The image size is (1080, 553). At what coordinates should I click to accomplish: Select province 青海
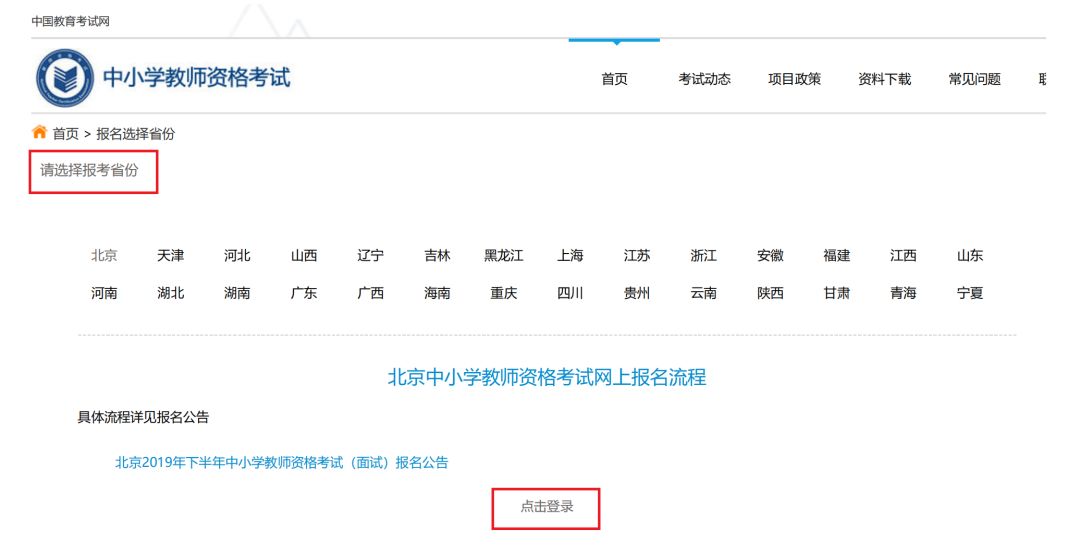pyautogui.click(x=903, y=293)
